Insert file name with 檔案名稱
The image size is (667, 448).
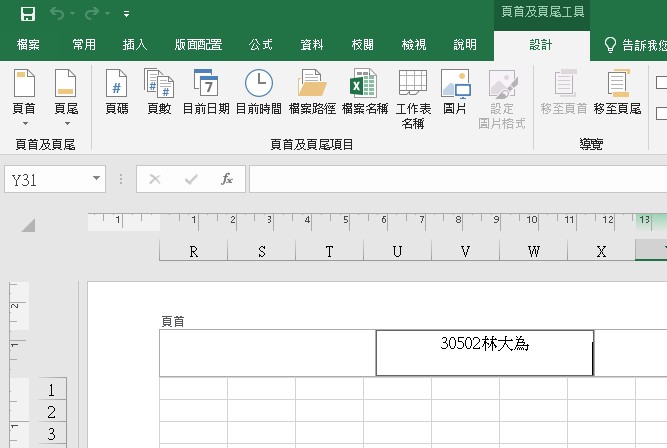click(x=364, y=92)
